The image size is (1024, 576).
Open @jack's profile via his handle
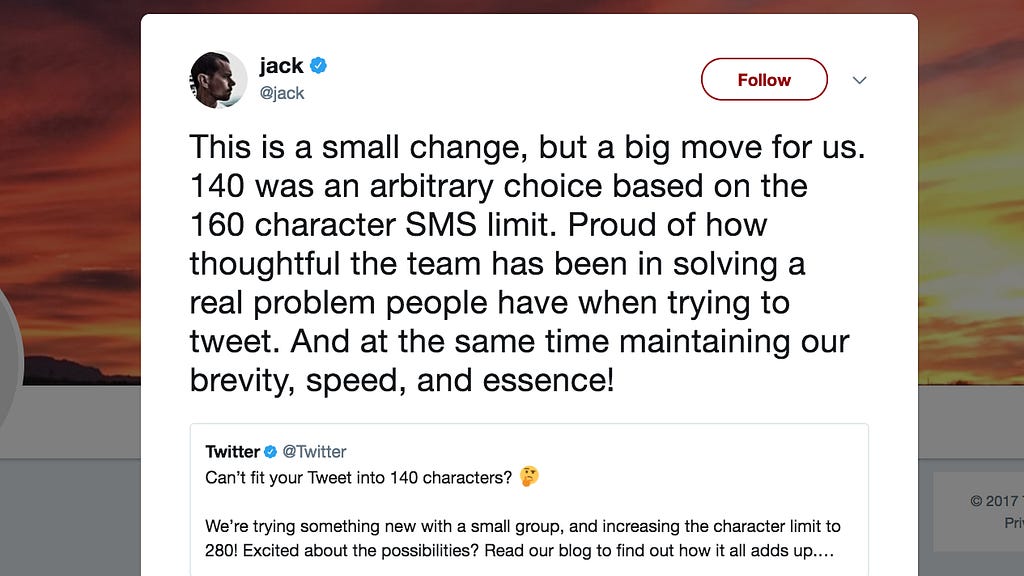[281, 92]
